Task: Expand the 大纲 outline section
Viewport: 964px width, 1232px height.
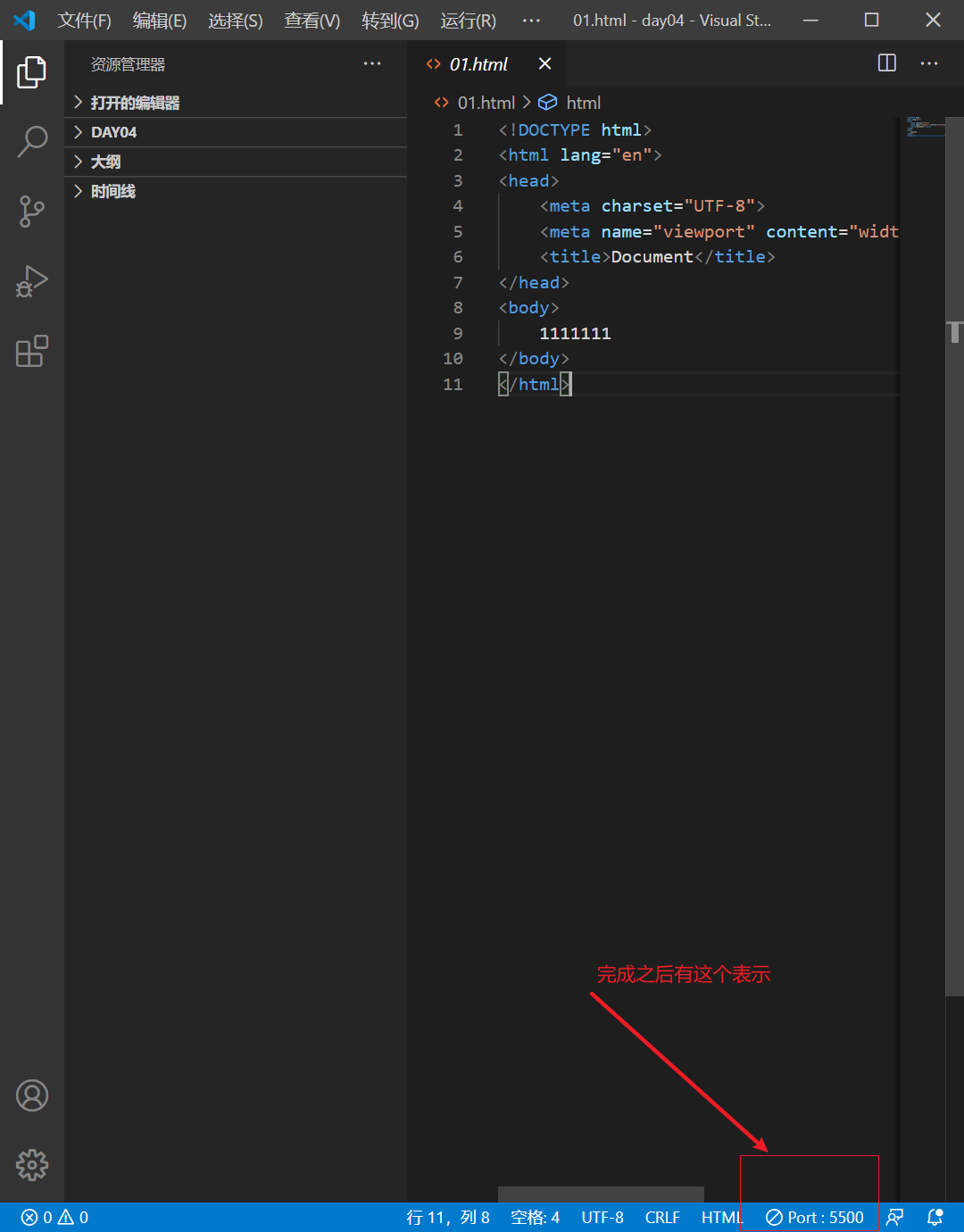Action: click(x=104, y=162)
